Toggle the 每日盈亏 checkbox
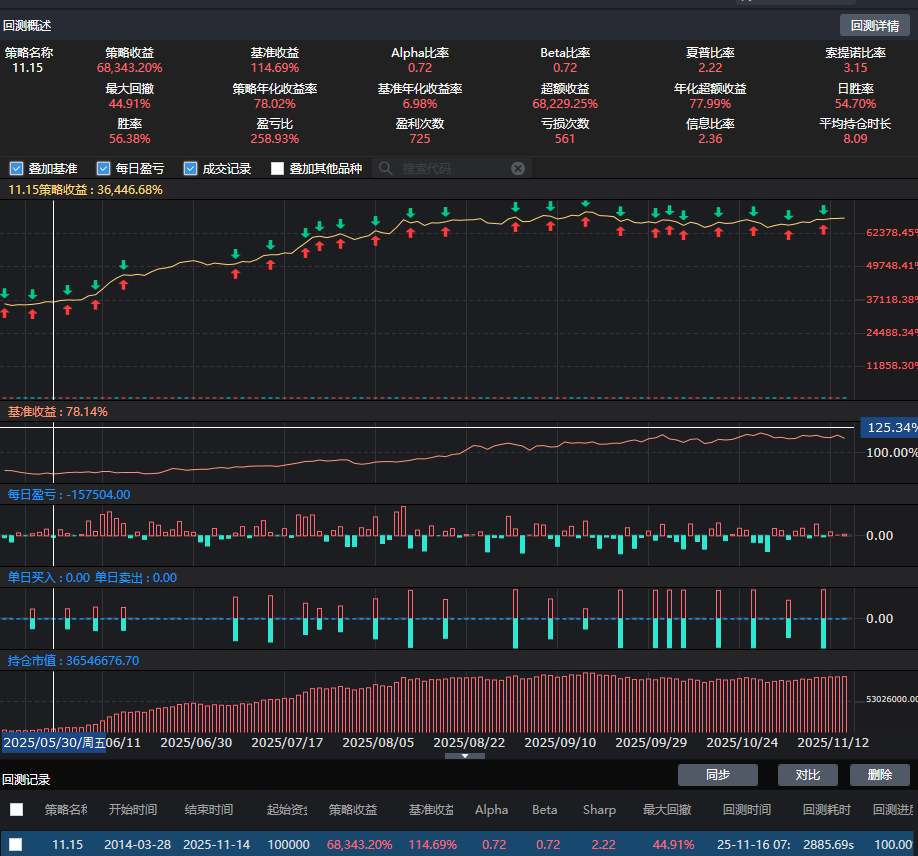The image size is (918, 856). tap(103, 169)
